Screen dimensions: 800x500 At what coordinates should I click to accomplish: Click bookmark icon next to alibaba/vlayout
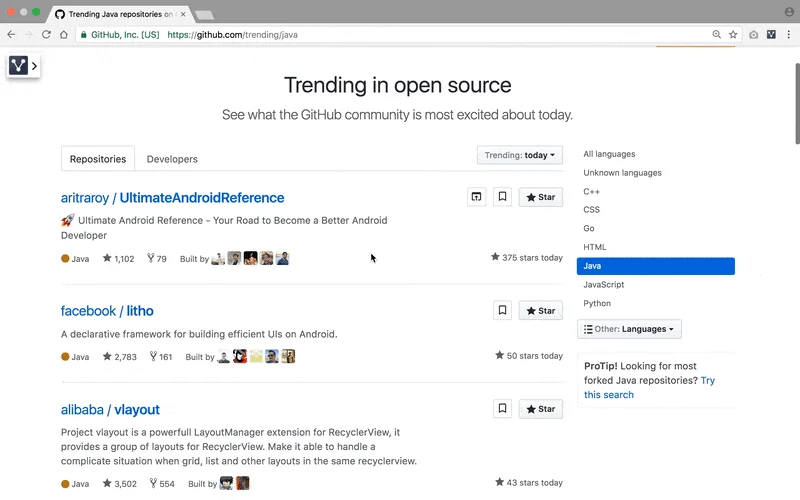[503, 409]
